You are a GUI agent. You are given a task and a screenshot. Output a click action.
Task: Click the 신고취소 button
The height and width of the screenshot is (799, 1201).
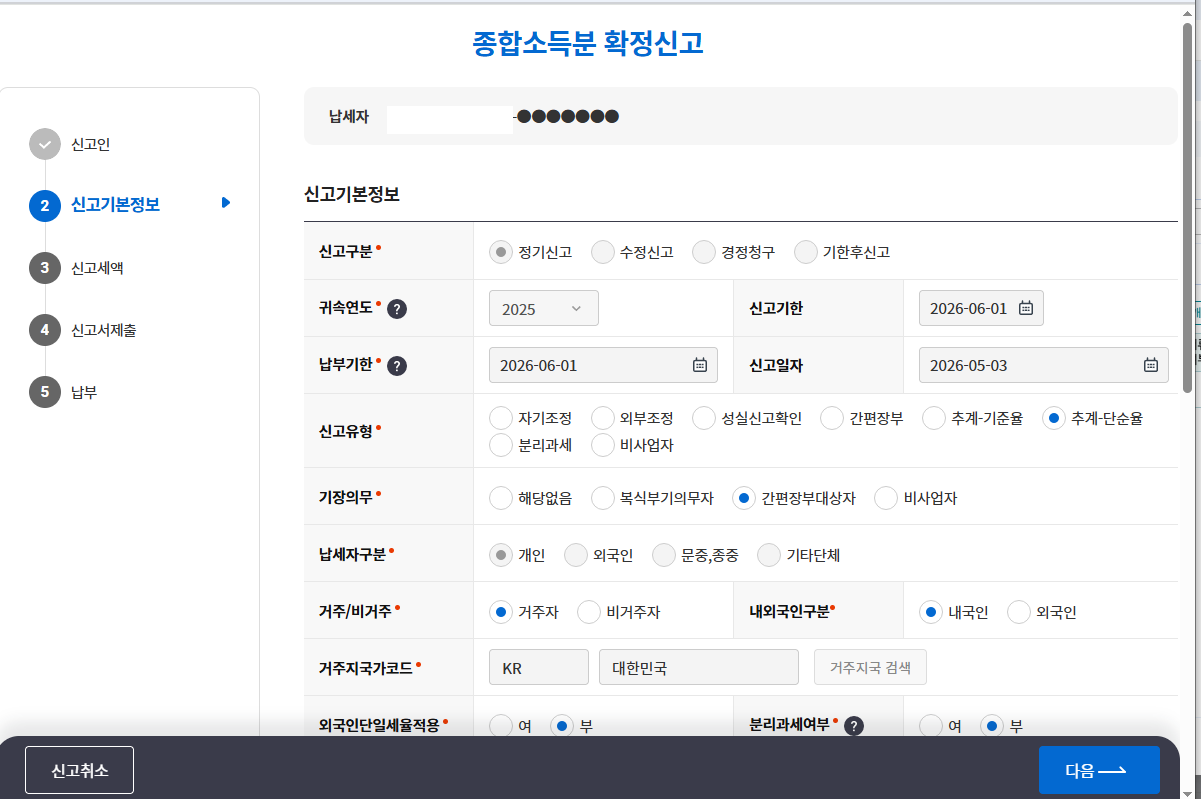click(80, 770)
